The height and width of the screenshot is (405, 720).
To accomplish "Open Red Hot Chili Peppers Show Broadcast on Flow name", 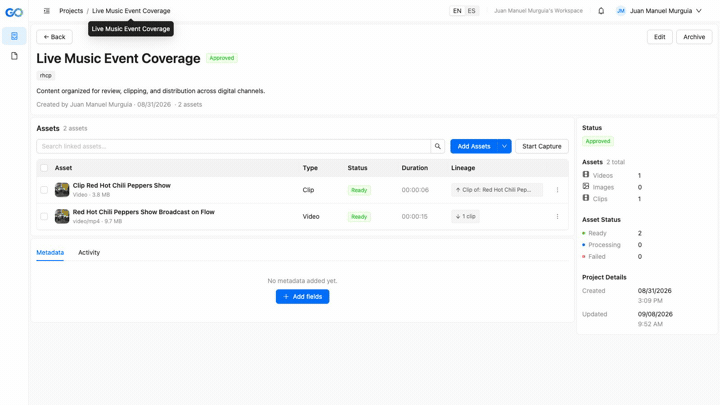I will coord(144,212).
